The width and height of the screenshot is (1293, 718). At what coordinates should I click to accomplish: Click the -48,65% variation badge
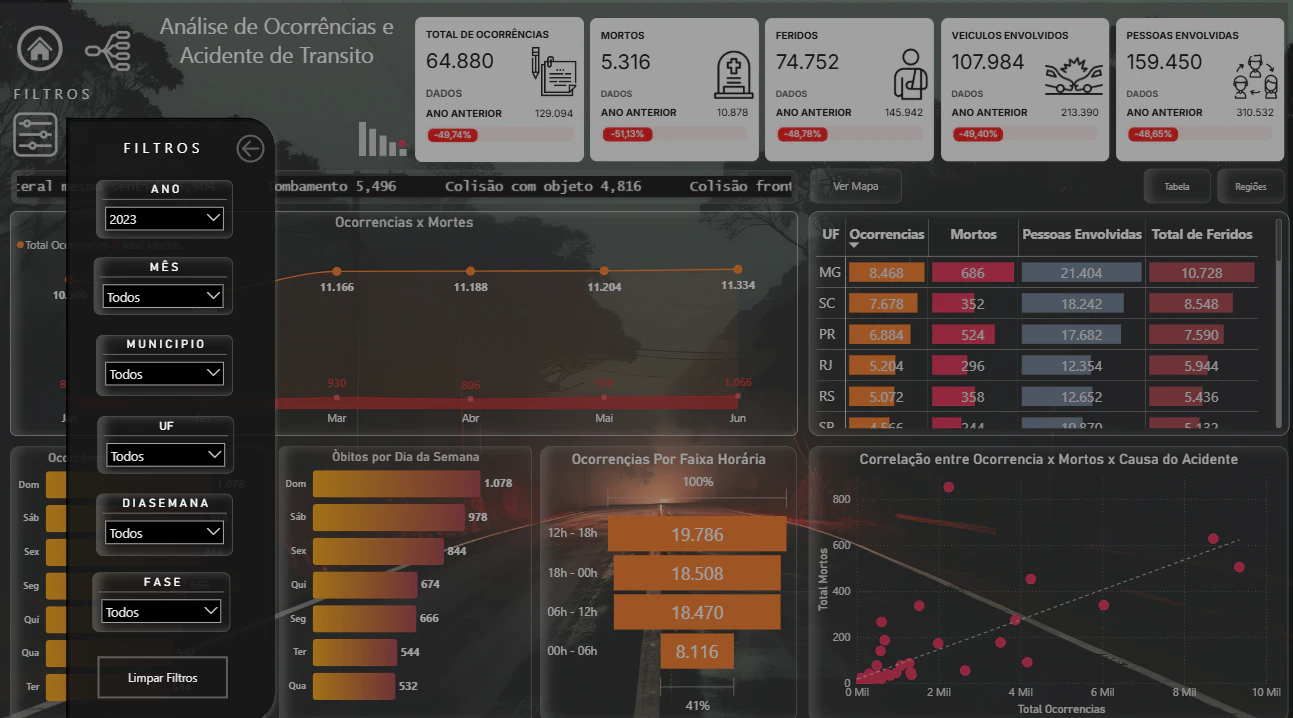[x=1154, y=134]
